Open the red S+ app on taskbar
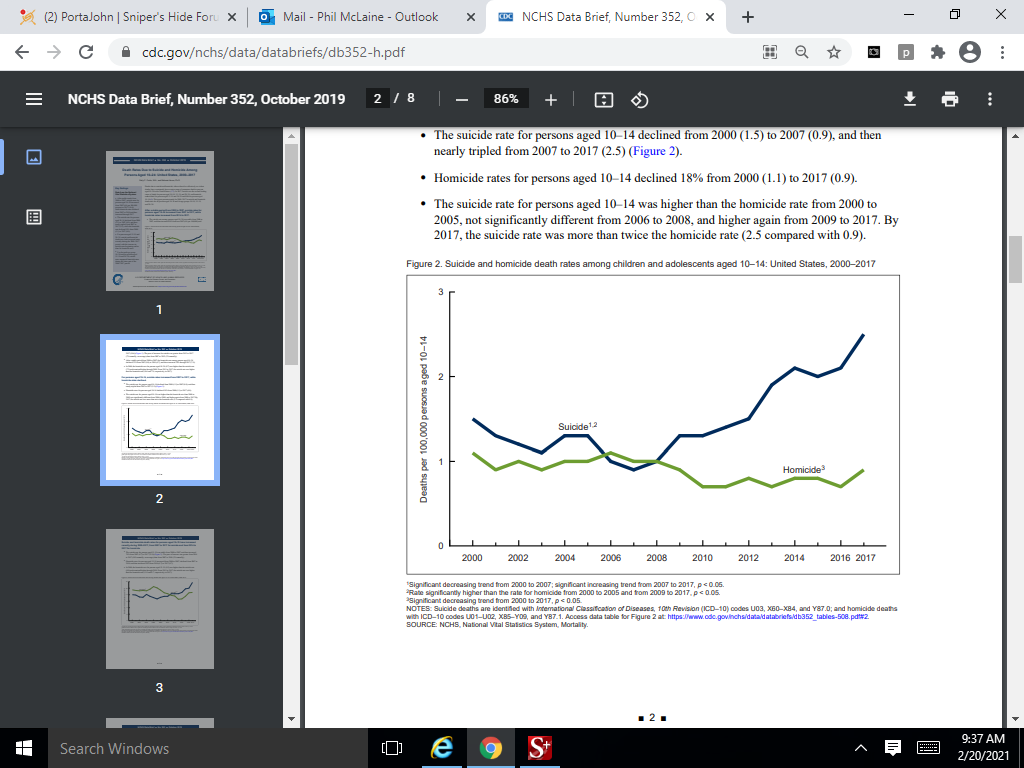Viewport: 1024px width, 768px height. tap(539, 748)
